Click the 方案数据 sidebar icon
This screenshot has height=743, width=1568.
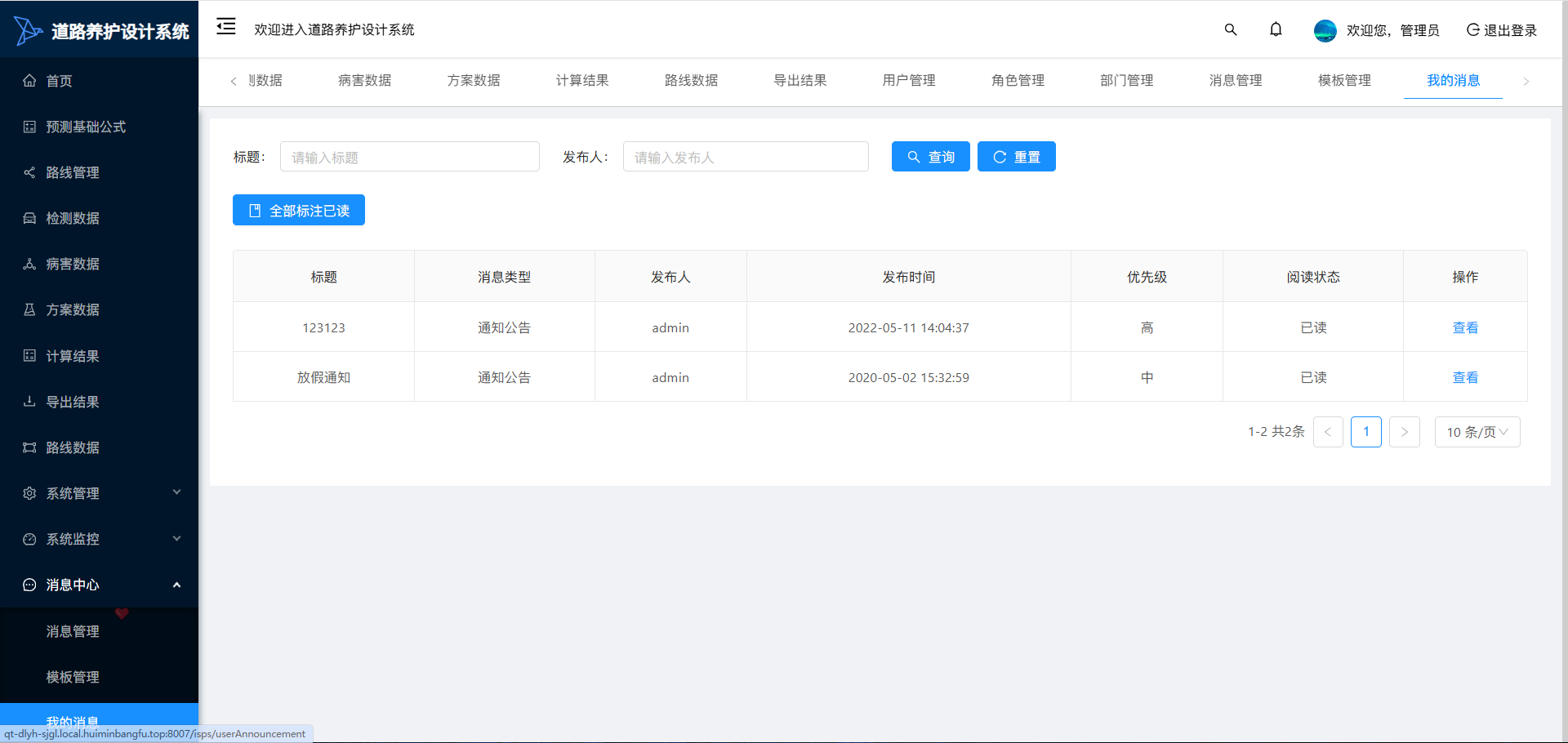coord(29,309)
